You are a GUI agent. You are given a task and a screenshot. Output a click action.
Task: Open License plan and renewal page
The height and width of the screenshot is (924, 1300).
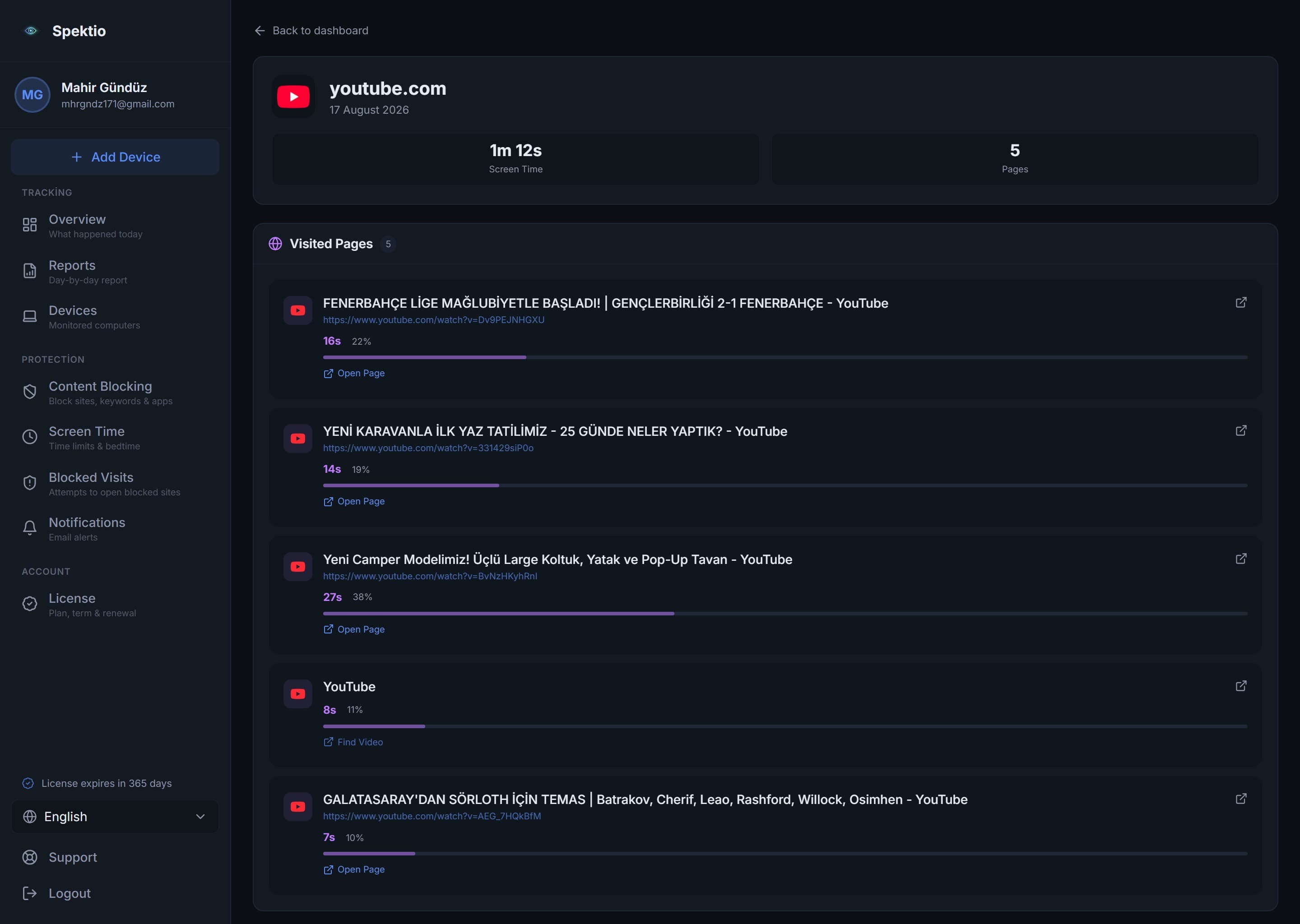(115, 605)
